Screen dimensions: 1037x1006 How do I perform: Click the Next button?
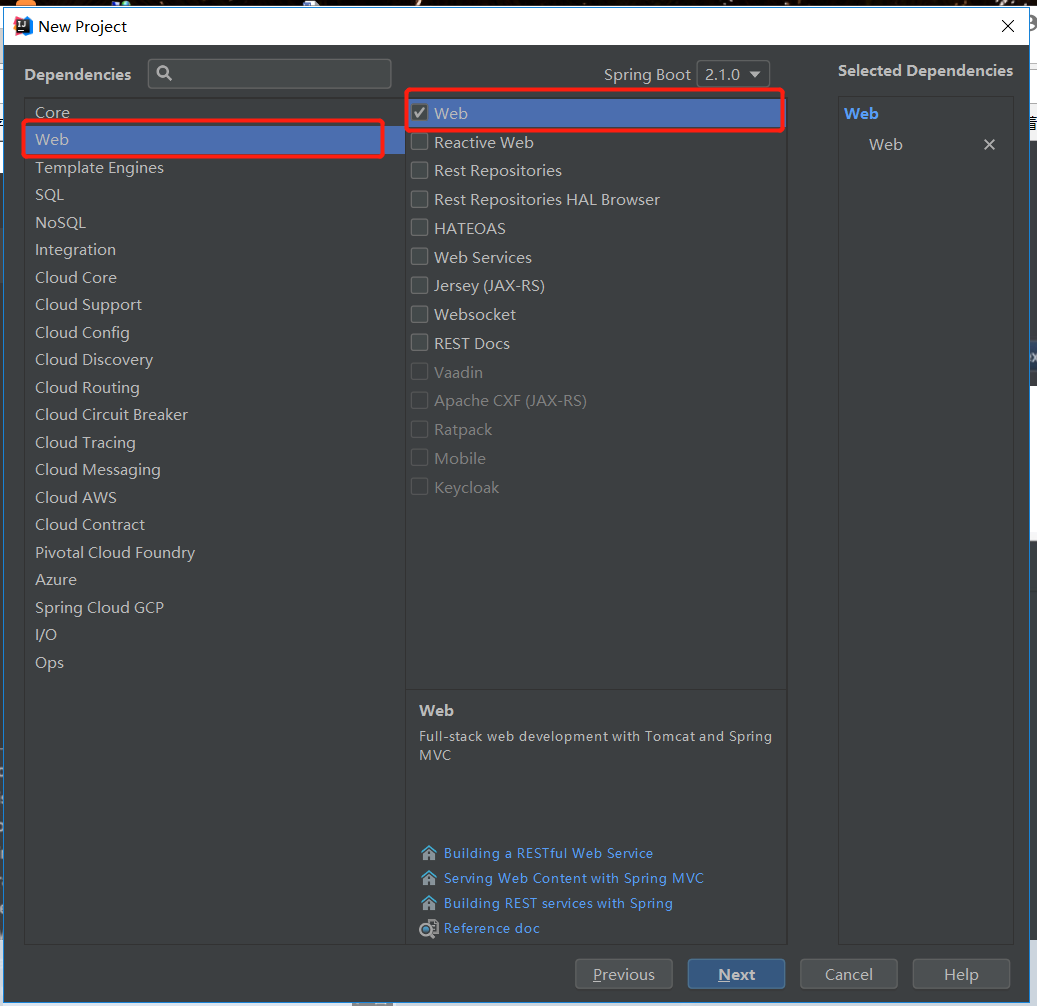pos(736,973)
